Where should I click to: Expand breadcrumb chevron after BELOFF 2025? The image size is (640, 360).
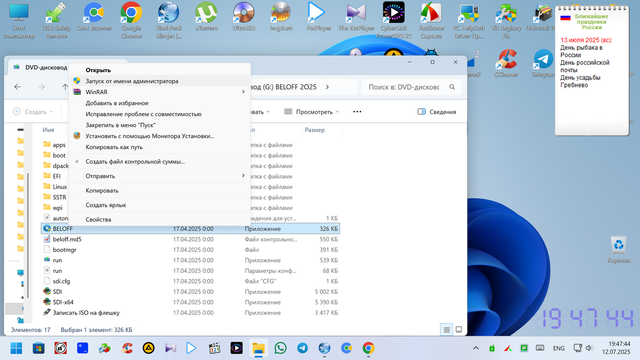click(x=327, y=87)
